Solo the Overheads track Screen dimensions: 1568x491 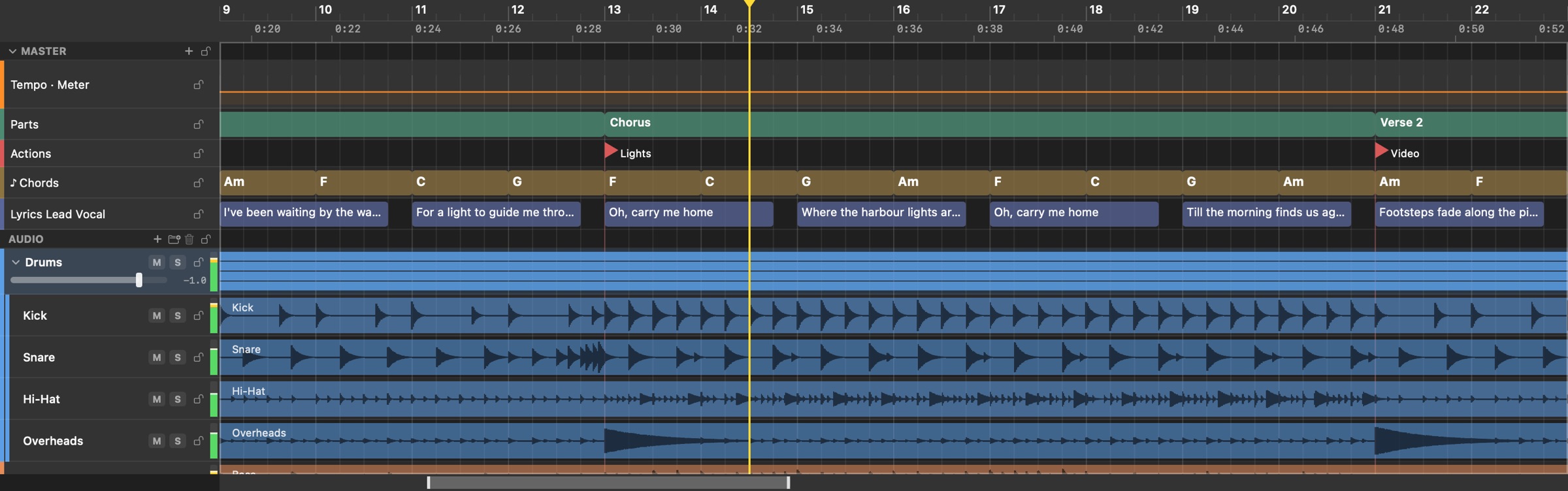178,441
